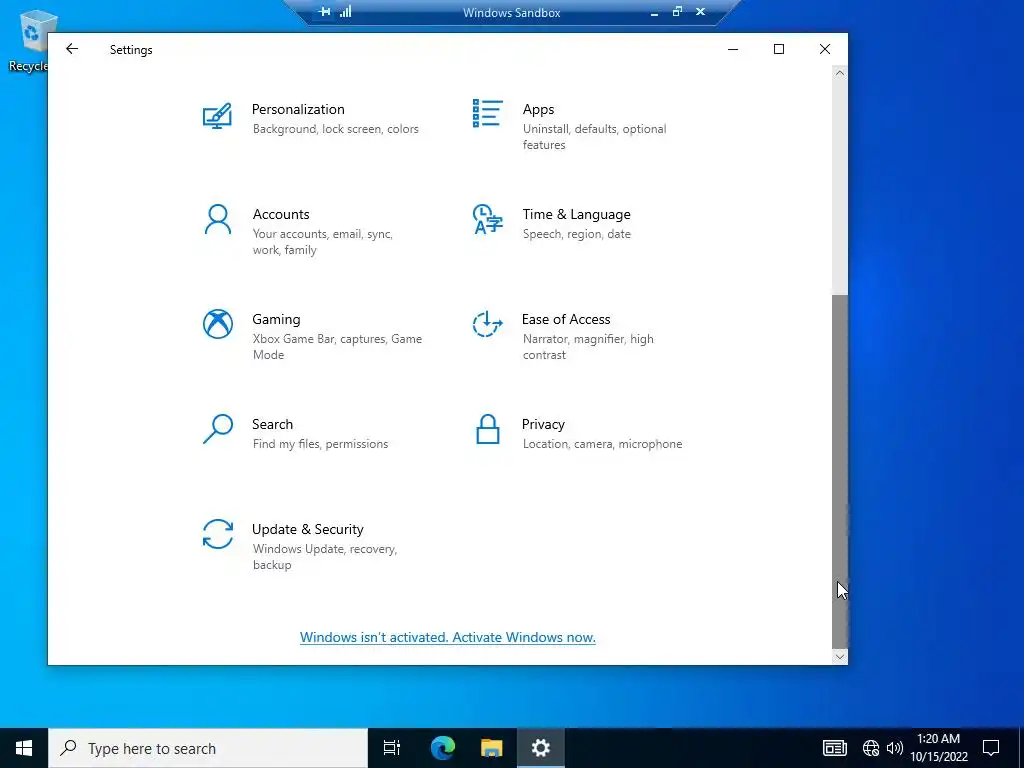This screenshot has height=768, width=1024.
Task: Click the Activate Windows now link
Action: click(x=448, y=637)
